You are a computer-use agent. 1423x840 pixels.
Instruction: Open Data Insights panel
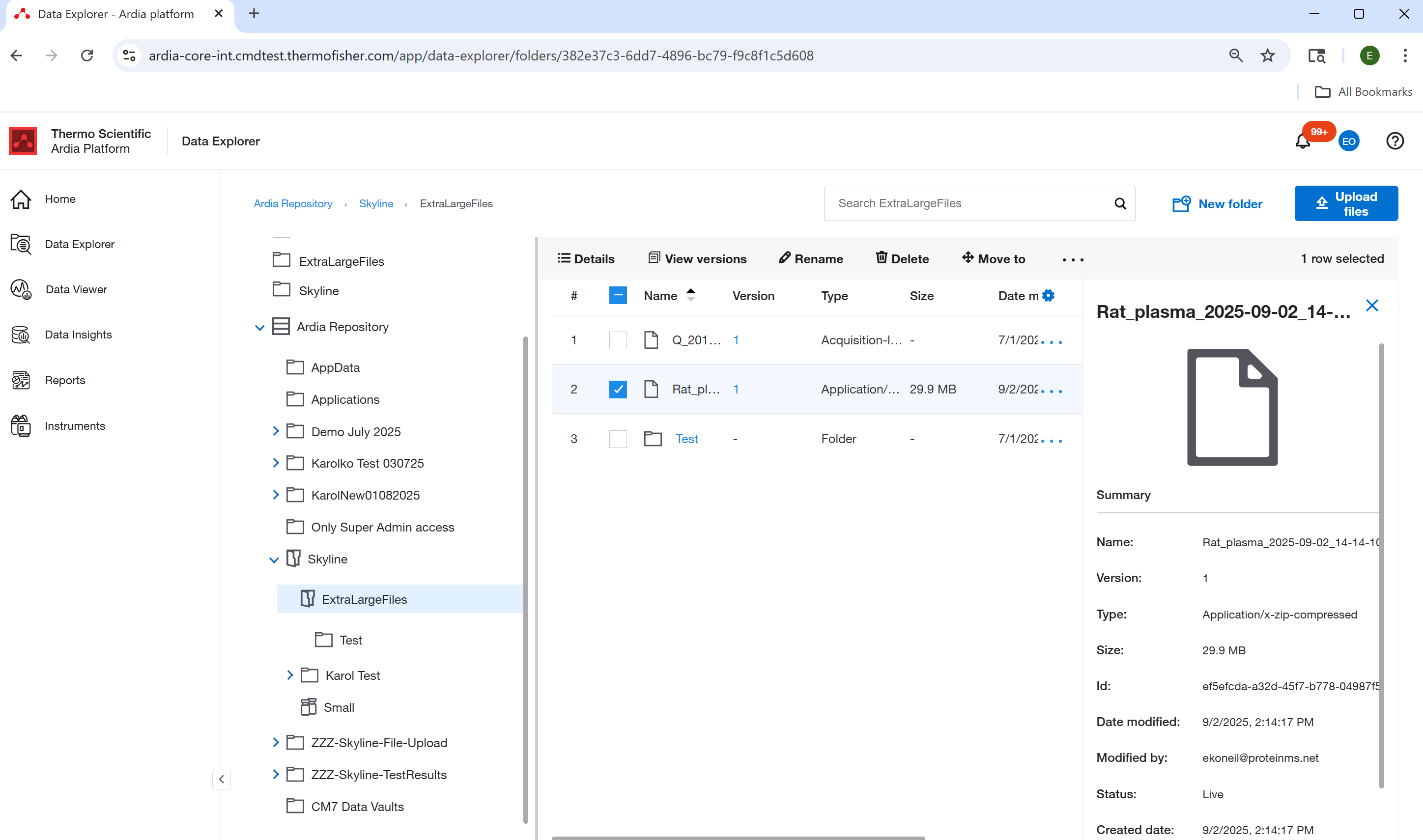click(78, 335)
